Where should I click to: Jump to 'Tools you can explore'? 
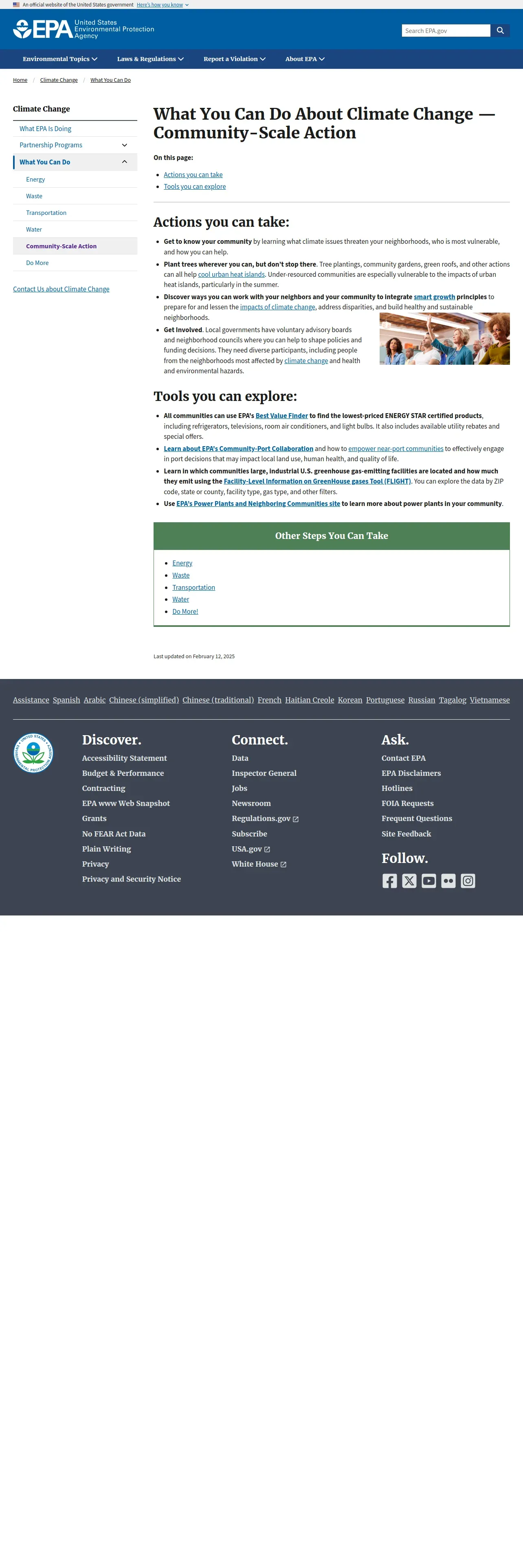(195, 187)
